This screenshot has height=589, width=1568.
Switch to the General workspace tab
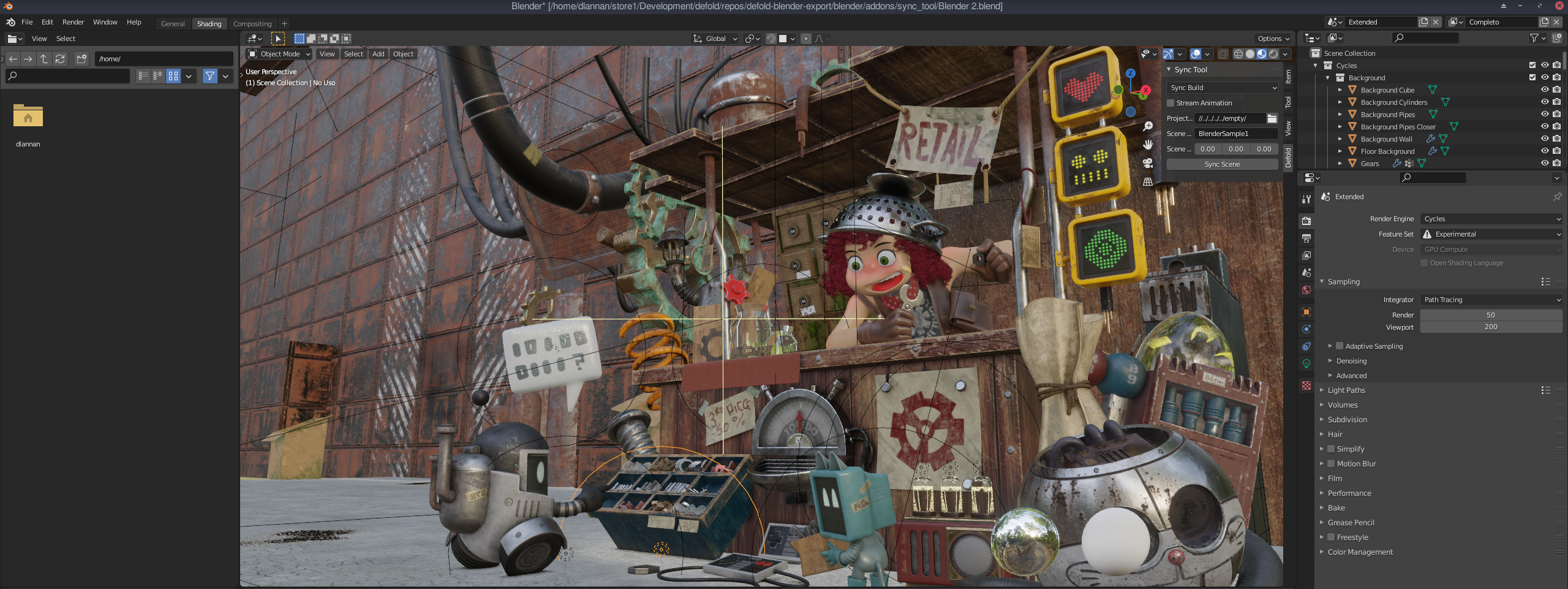[173, 24]
